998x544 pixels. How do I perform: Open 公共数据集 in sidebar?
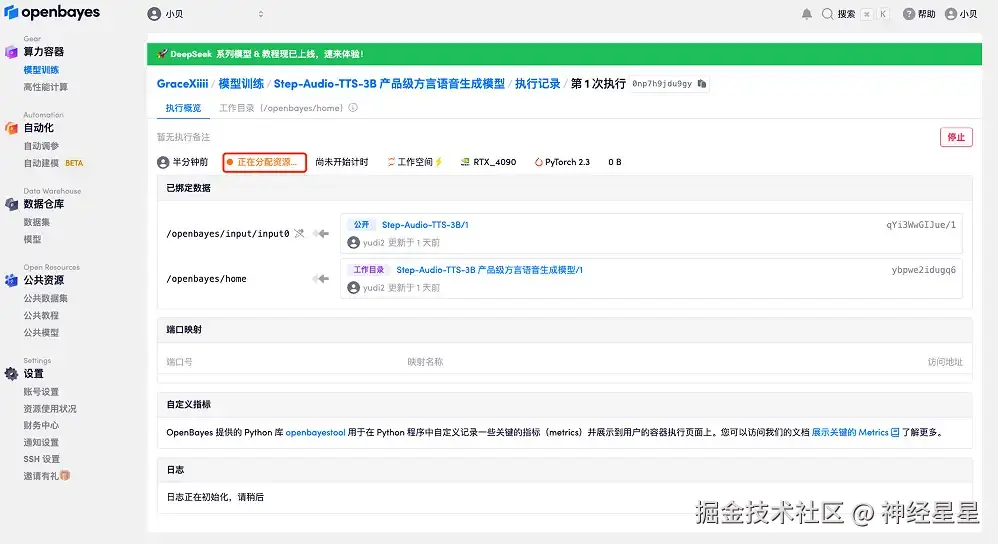pos(46,298)
